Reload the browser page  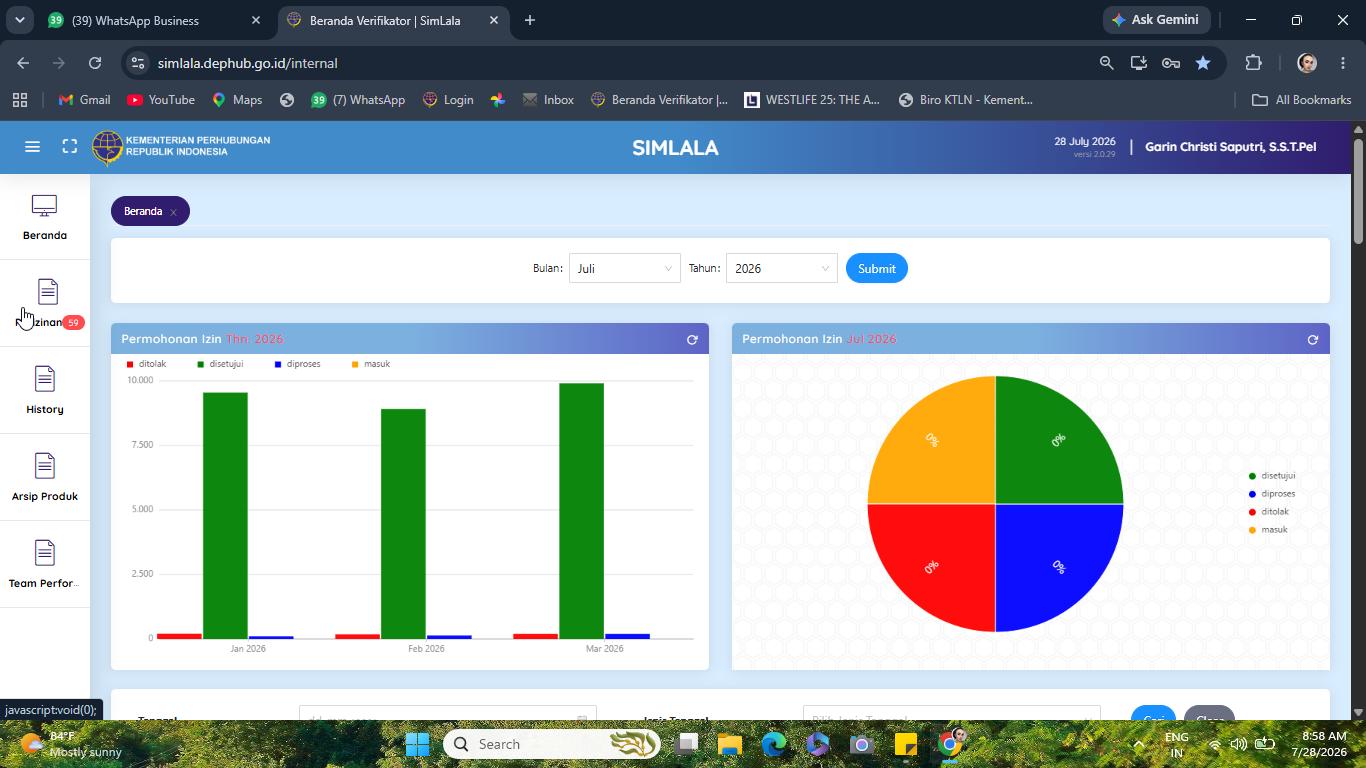coord(95,63)
